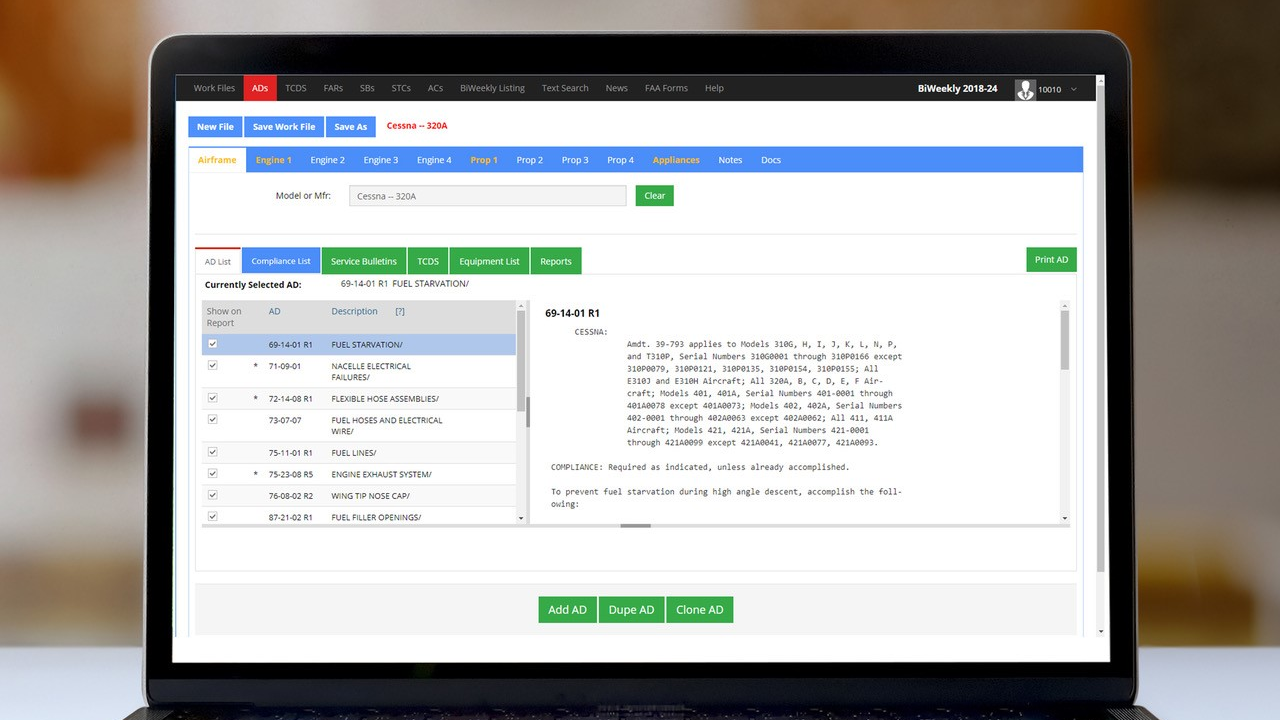Click the AD detail pane scroll-down arrow
Image resolution: width=1280 pixels, height=720 pixels.
click(1064, 518)
